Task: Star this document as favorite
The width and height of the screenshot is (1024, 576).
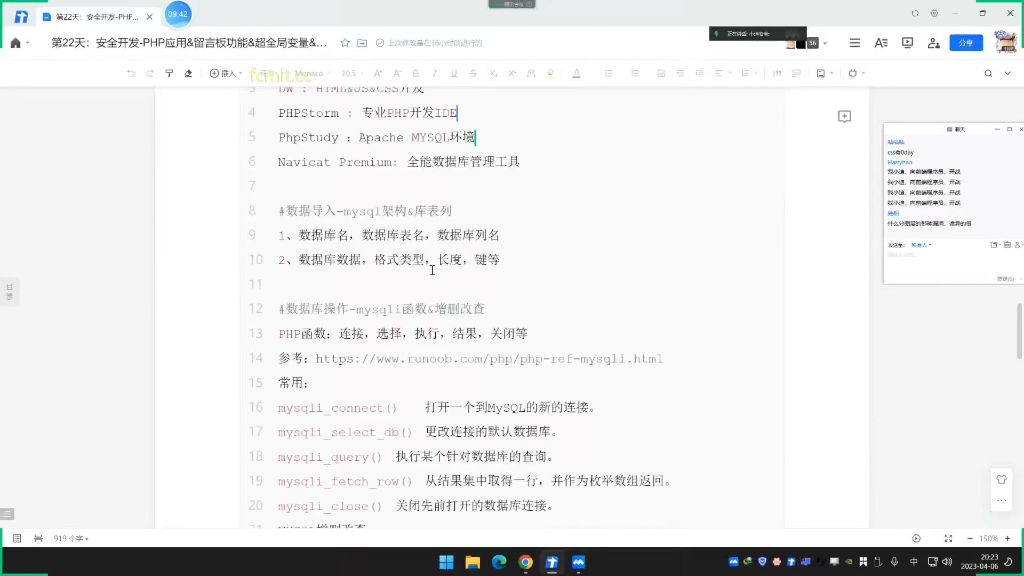Action: coord(345,43)
